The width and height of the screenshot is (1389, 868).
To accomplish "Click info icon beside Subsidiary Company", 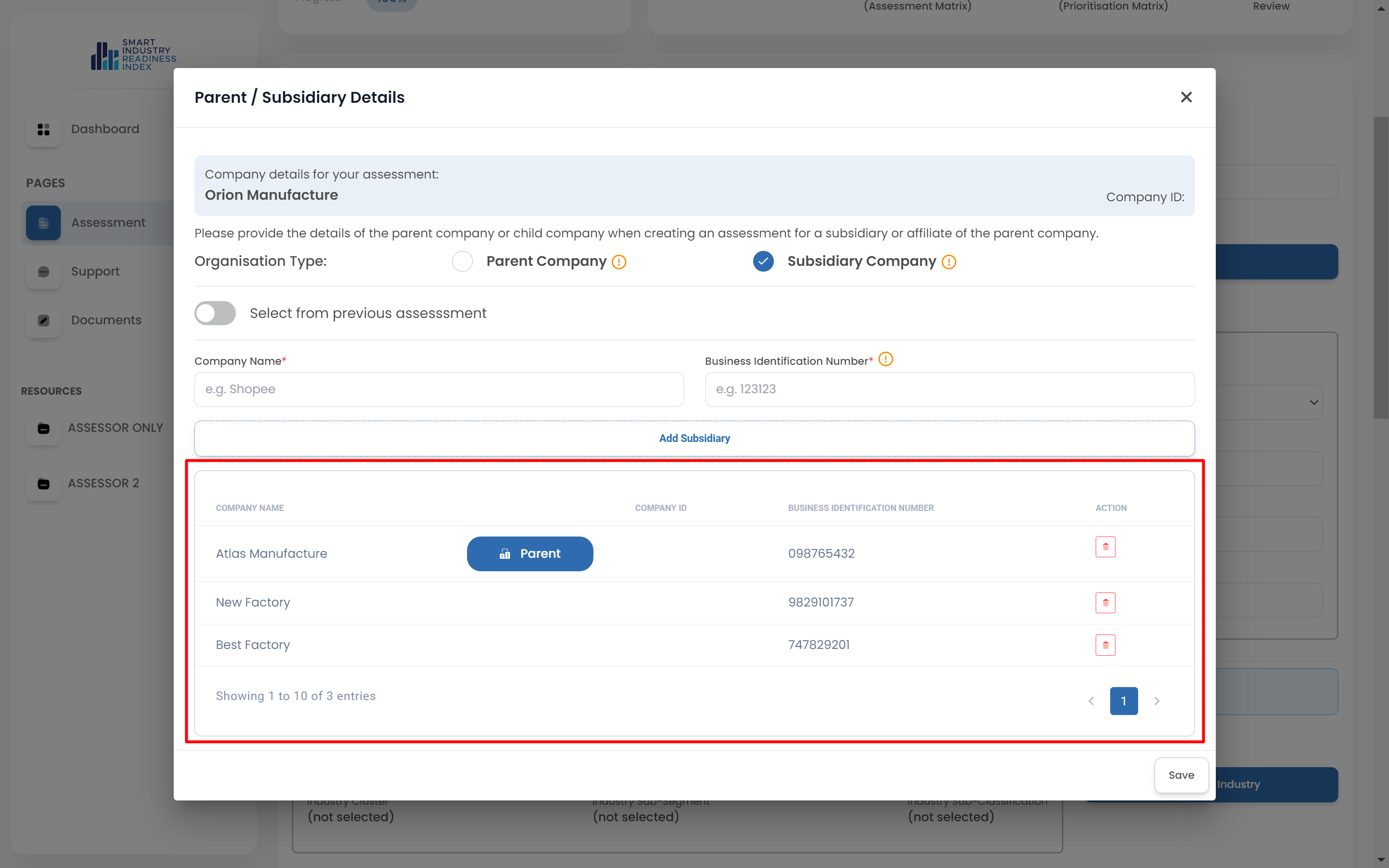I will tap(949, 262).
